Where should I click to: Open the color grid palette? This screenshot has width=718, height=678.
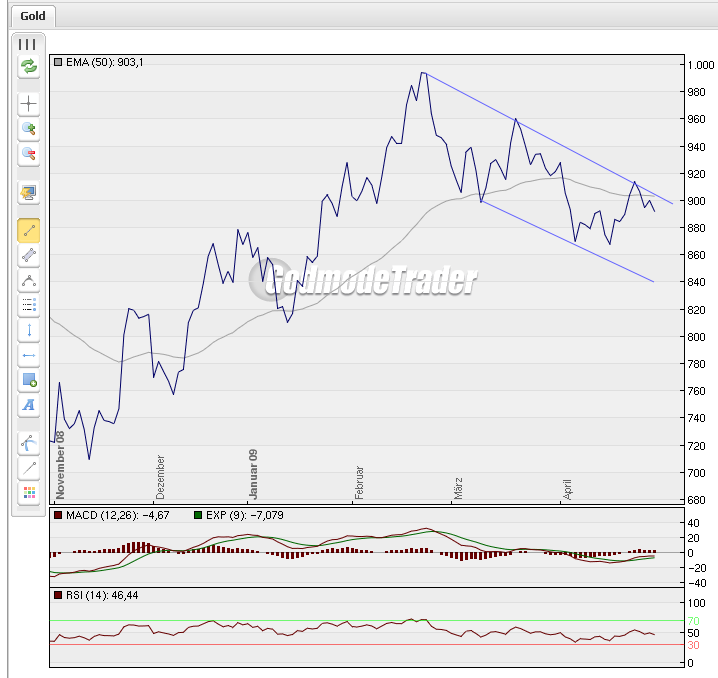pyautogui.click(x=28, y=492)
